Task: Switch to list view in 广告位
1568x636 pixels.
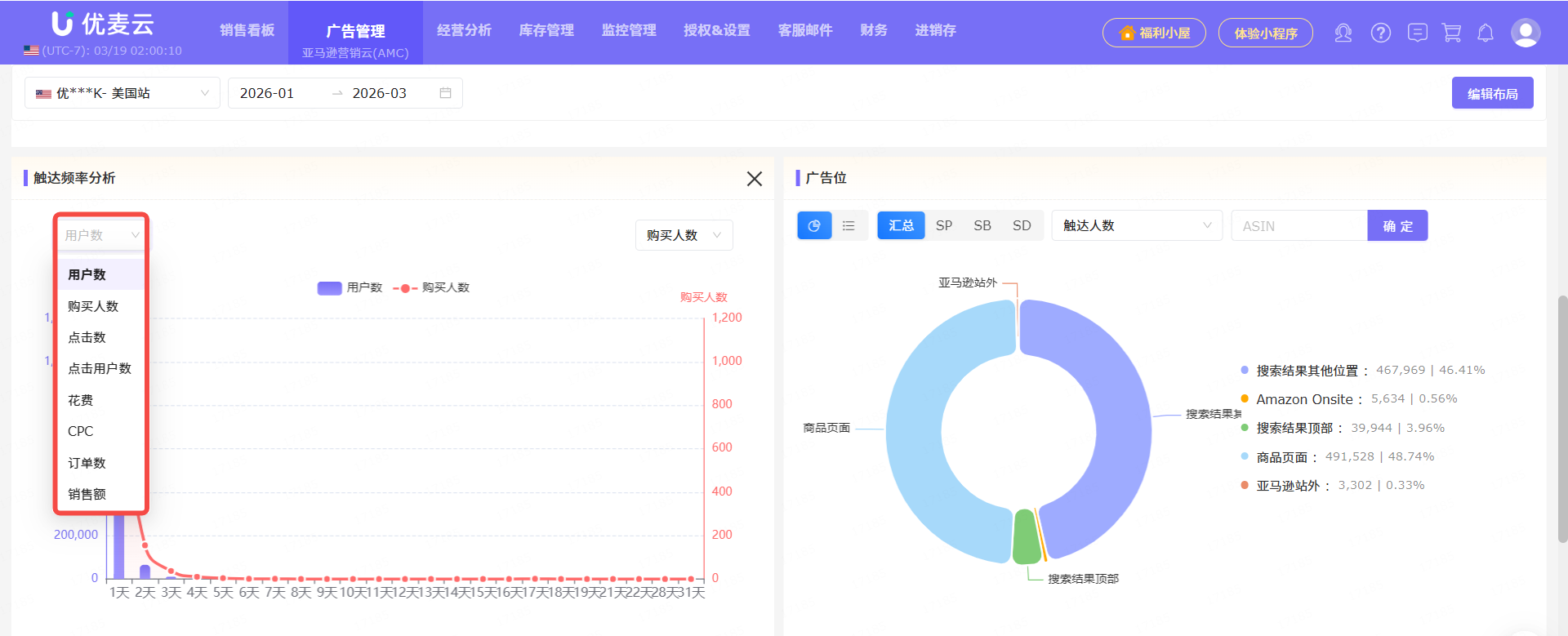Action: pyautogui.click(x=849, y=225)
